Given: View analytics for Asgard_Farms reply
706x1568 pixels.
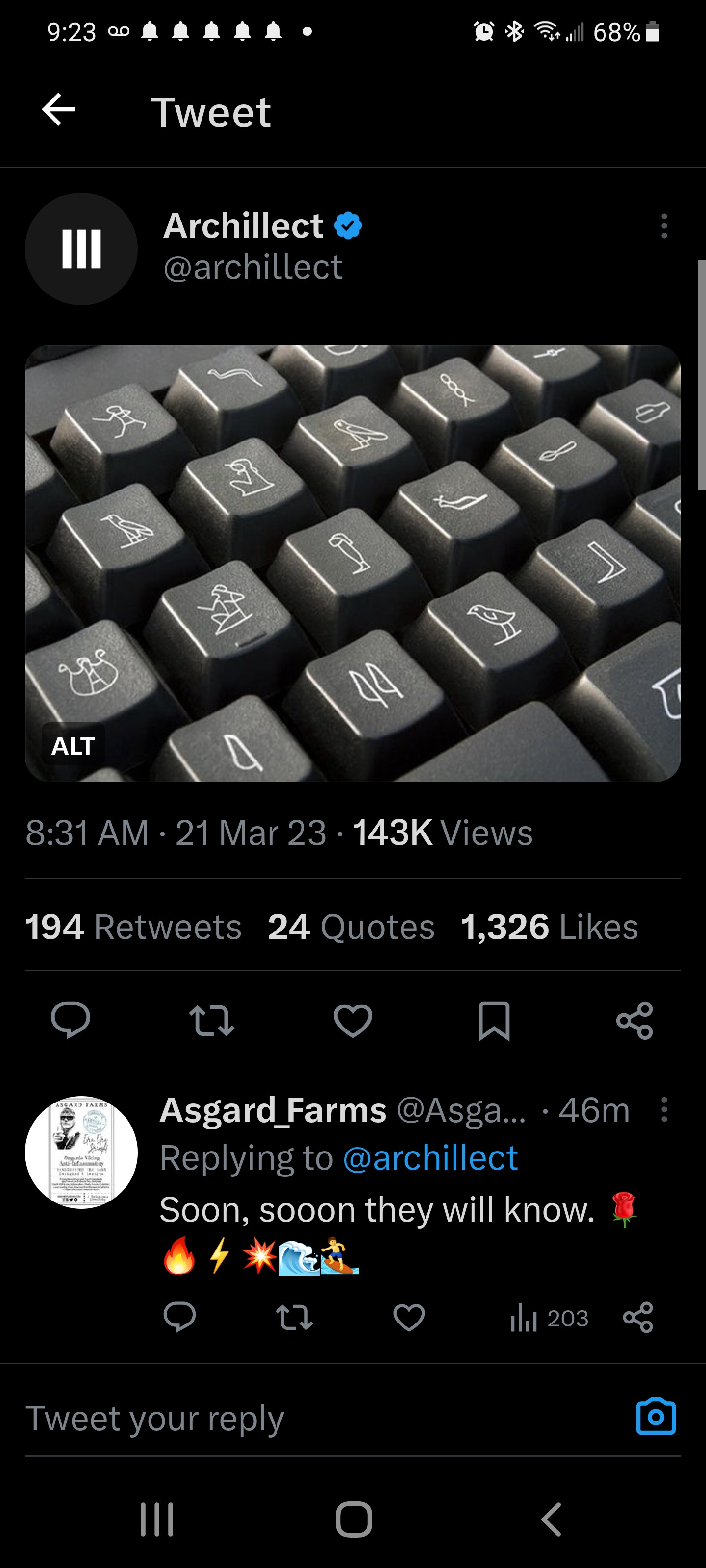Looking at the screenshot, I should pyautogui.click(x=549, y=1319).
